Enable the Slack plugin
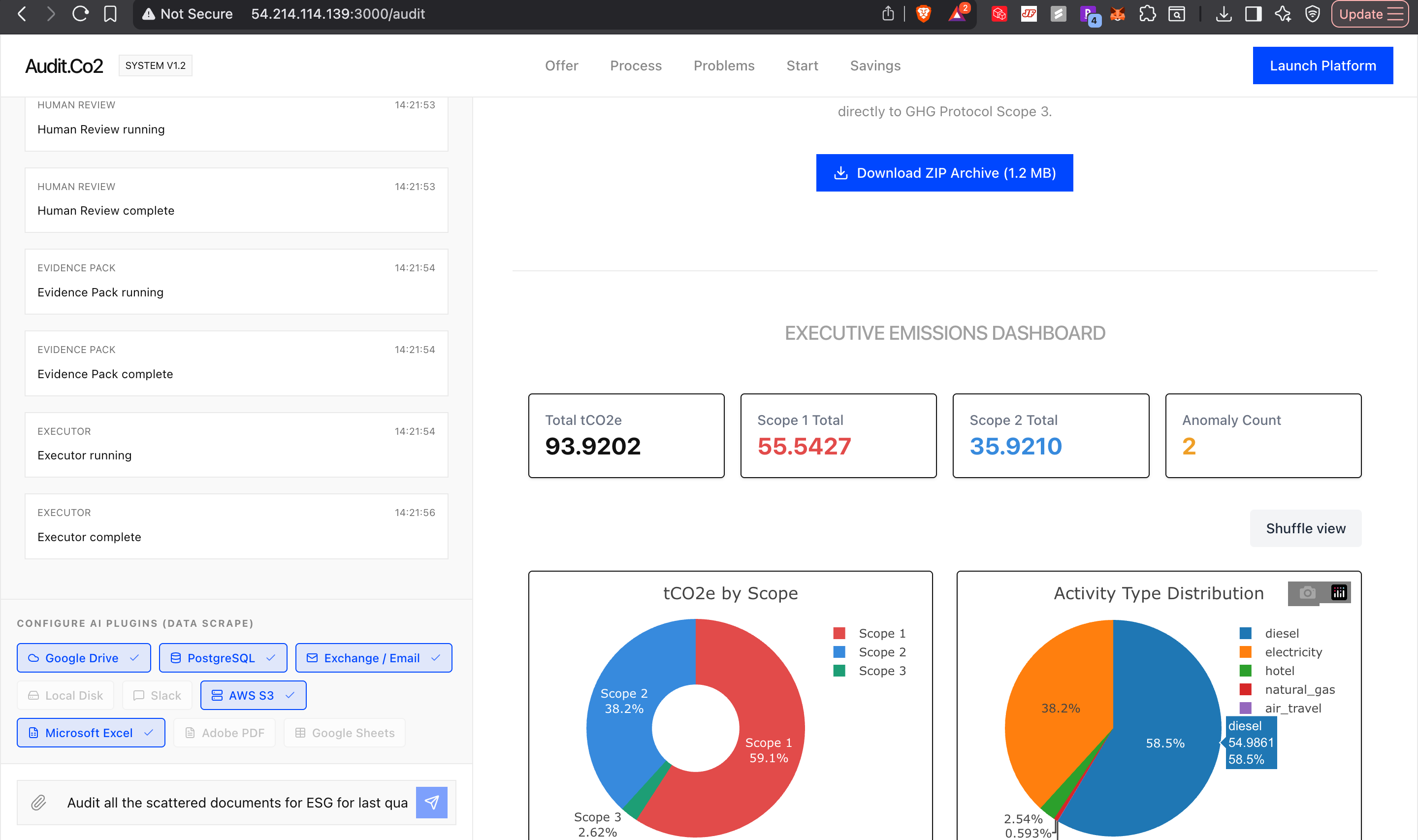 (x=157, y=695)
